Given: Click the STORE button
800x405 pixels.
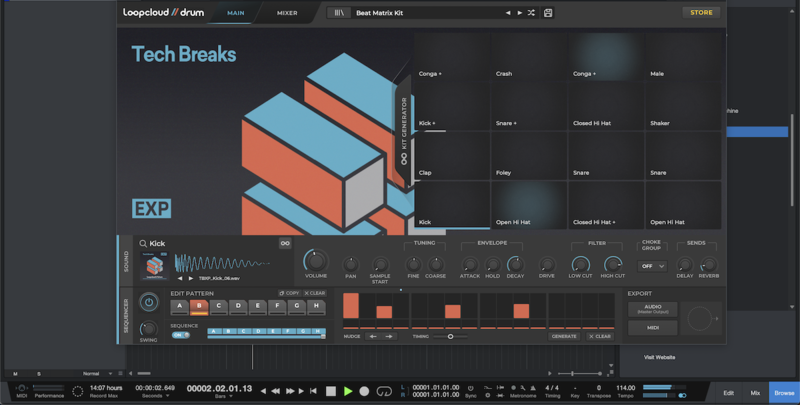Looking at the screenshot, I should [700, 13].
